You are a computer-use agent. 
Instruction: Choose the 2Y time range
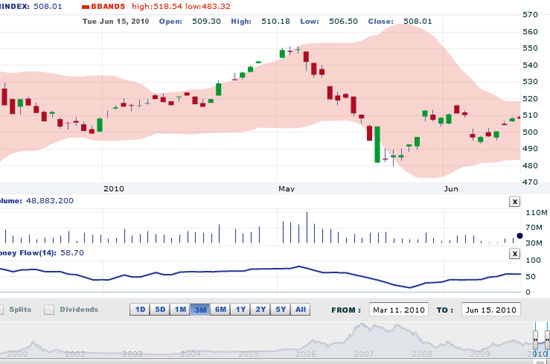[x=260, y=310]
